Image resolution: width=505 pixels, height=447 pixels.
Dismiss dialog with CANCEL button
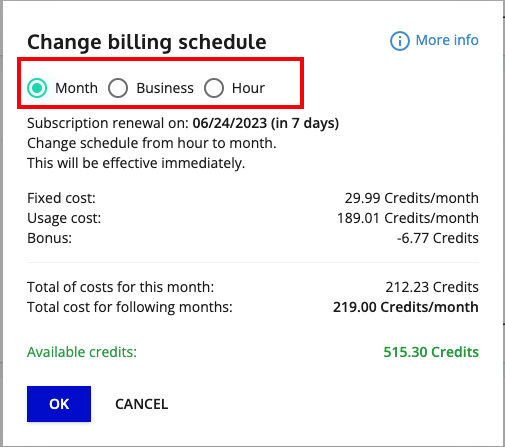142,404
